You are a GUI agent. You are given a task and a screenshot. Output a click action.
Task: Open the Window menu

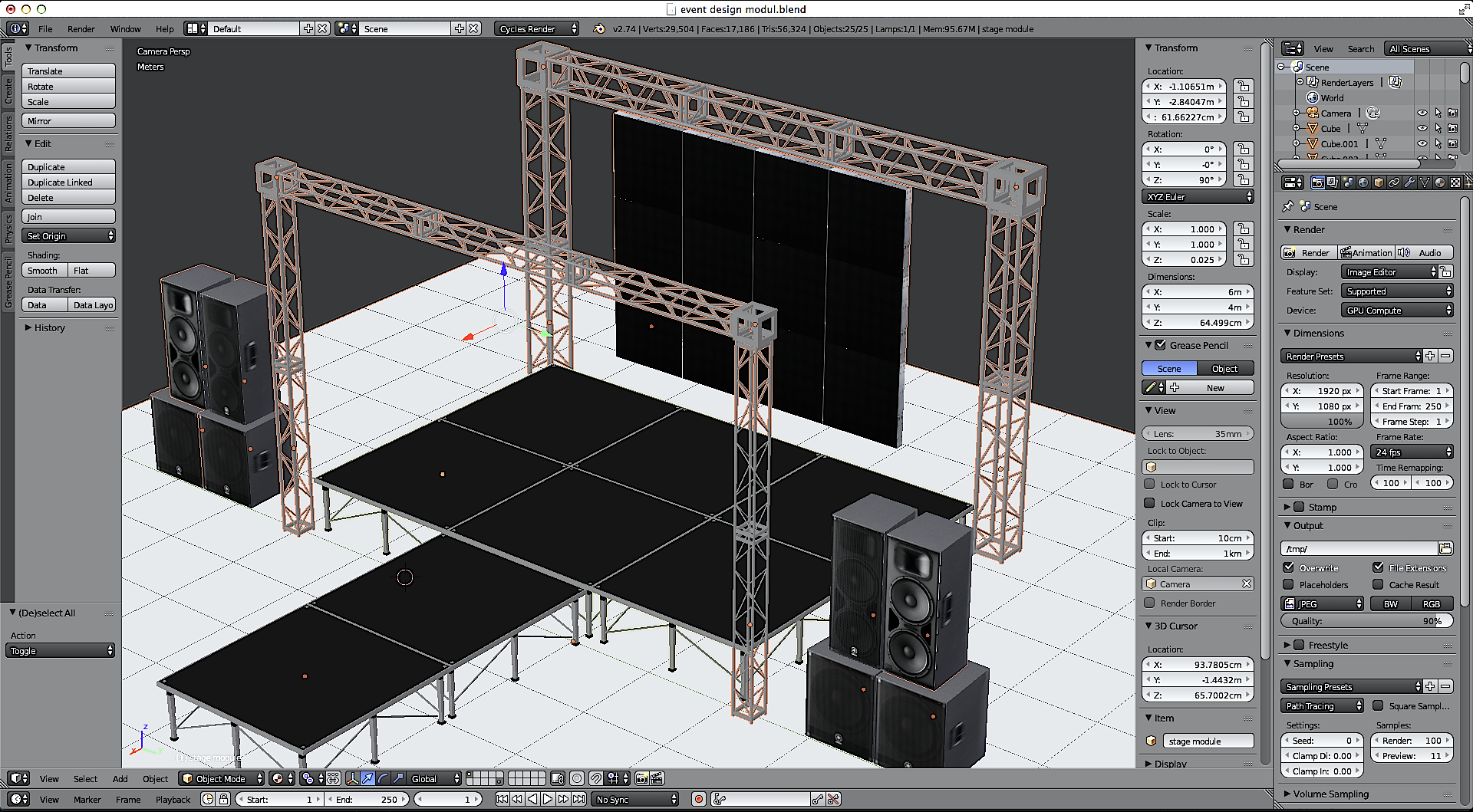[125, 28]
